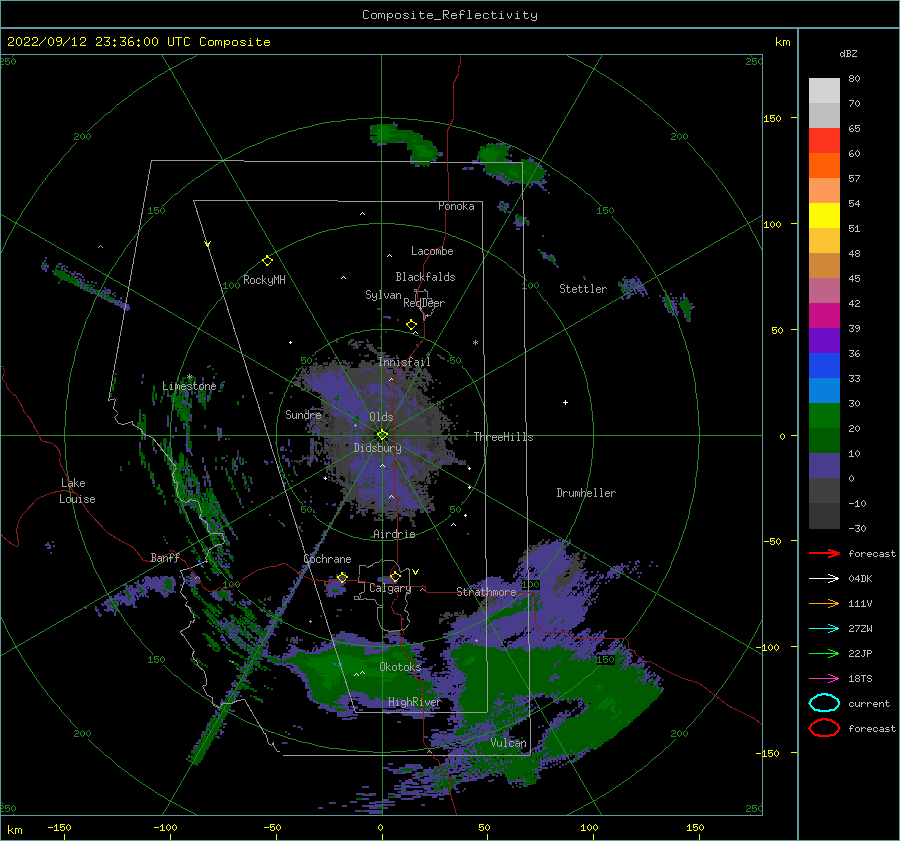Viewport: 900px width, 841px height.
Task: Click the magenta 18TS arrow icon
Action: click(x=824, y=679)
